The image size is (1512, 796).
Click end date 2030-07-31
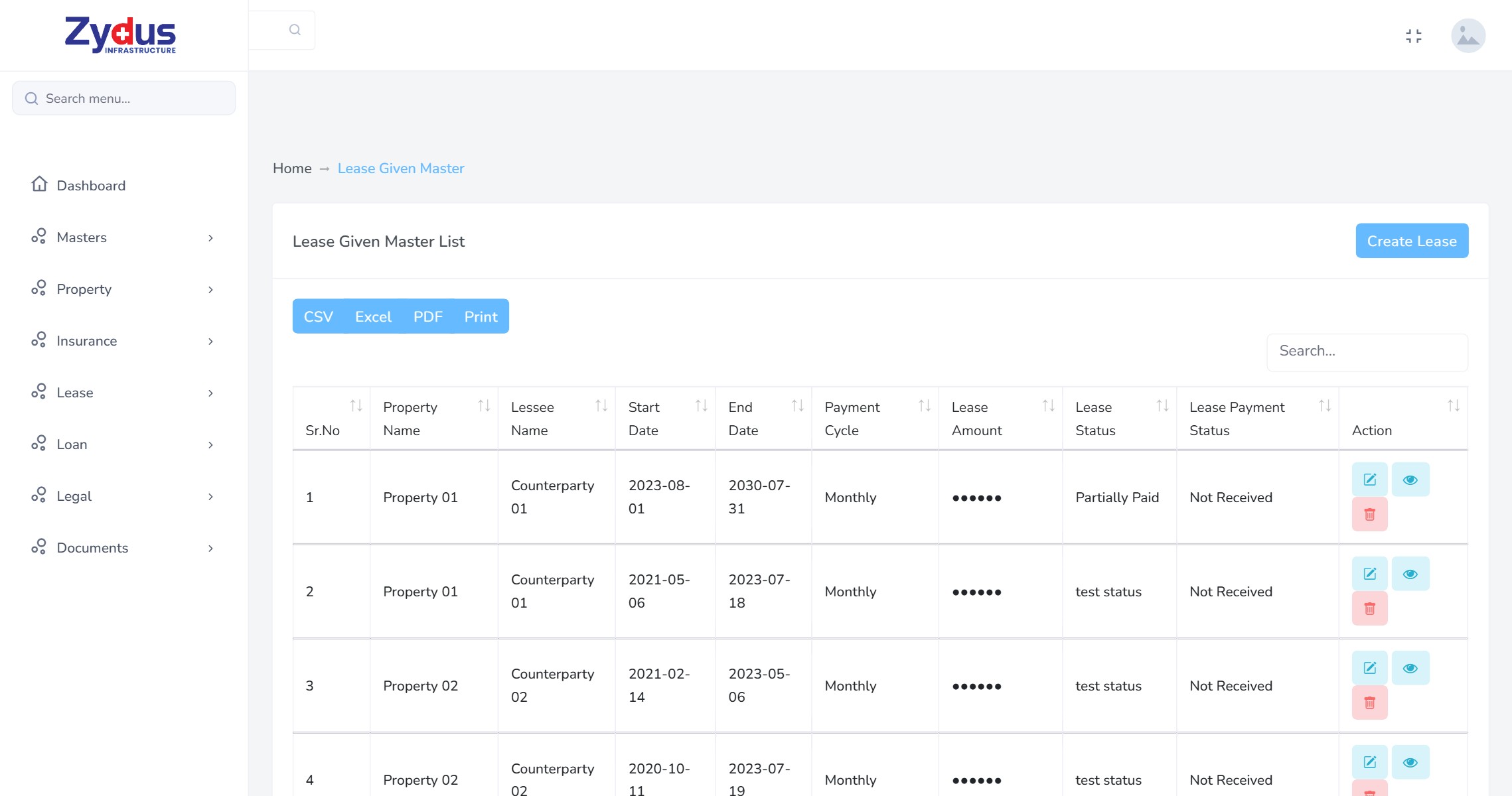coord(759,497)
